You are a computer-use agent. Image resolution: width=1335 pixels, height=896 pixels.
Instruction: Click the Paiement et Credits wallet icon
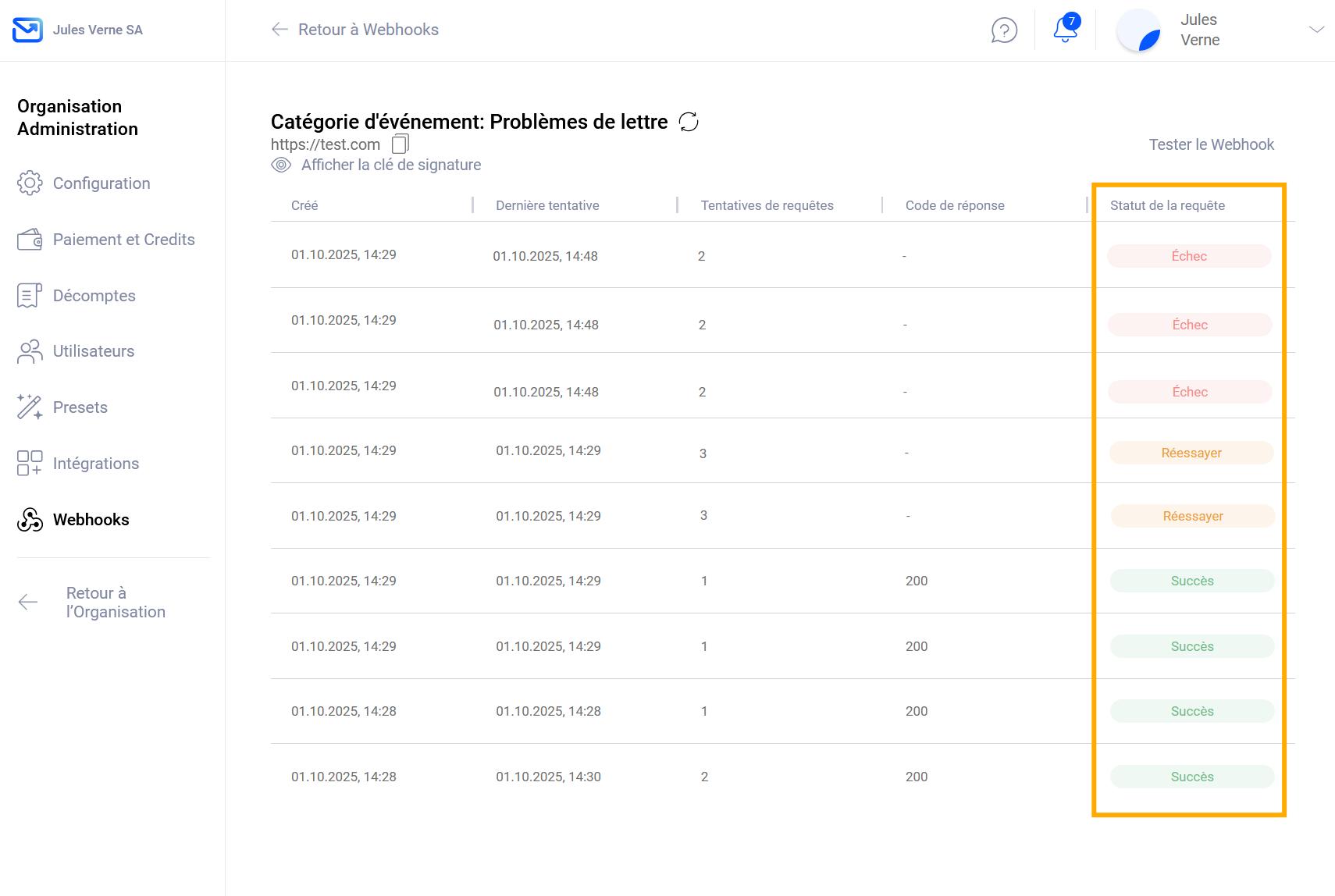[30, 240]
